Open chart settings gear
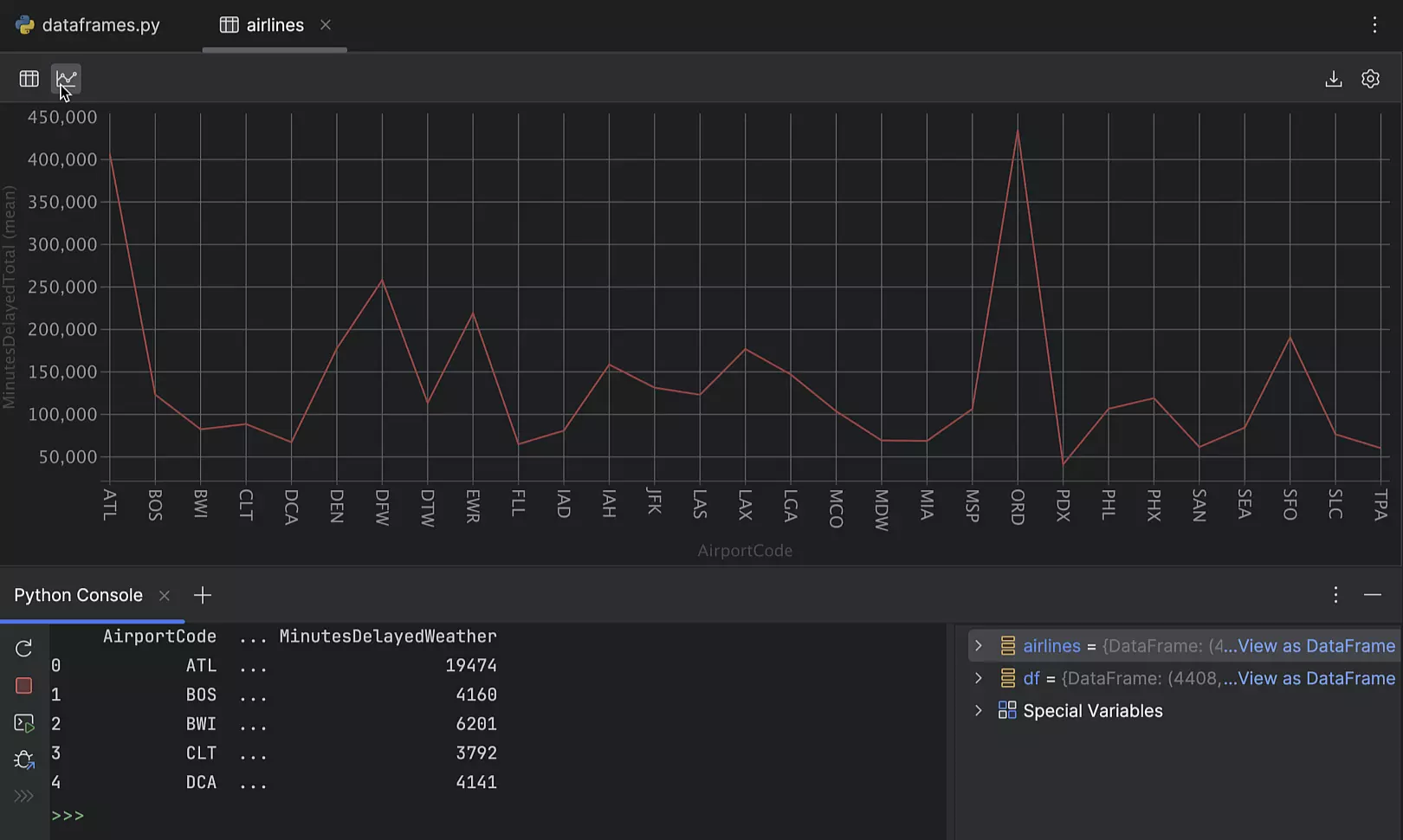 (1370, 79)
